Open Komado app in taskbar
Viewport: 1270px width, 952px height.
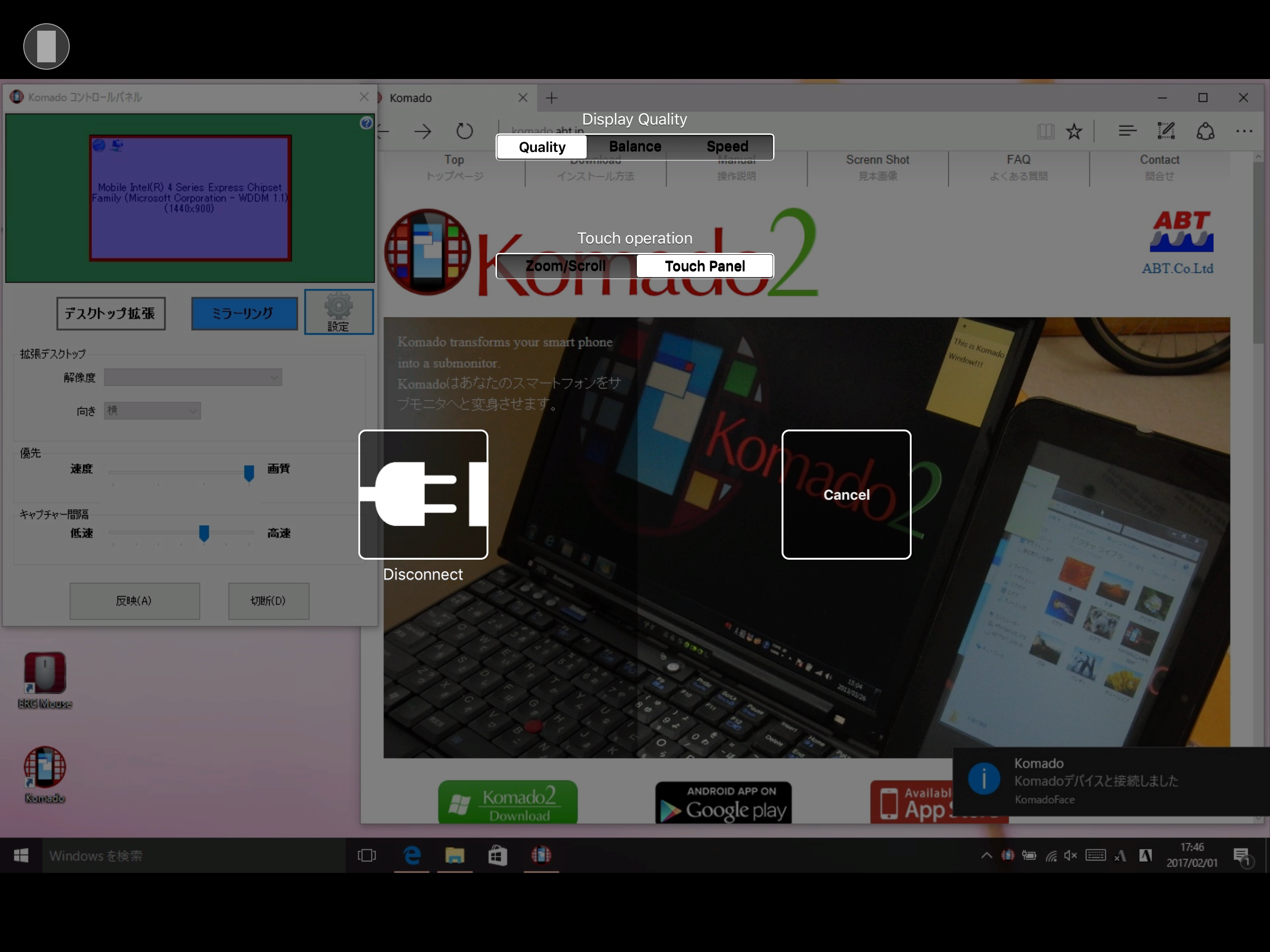pos(541,855)
